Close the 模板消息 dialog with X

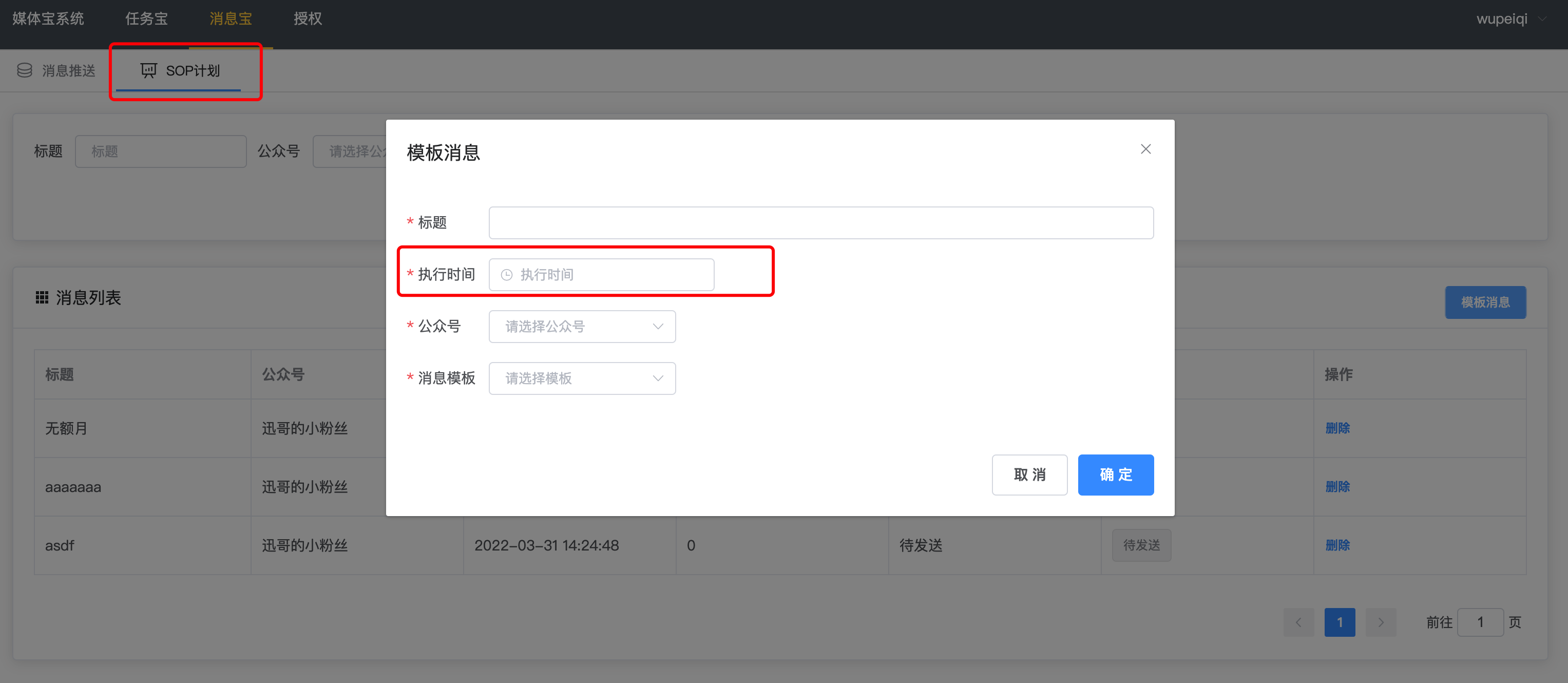pos(1145,149)
